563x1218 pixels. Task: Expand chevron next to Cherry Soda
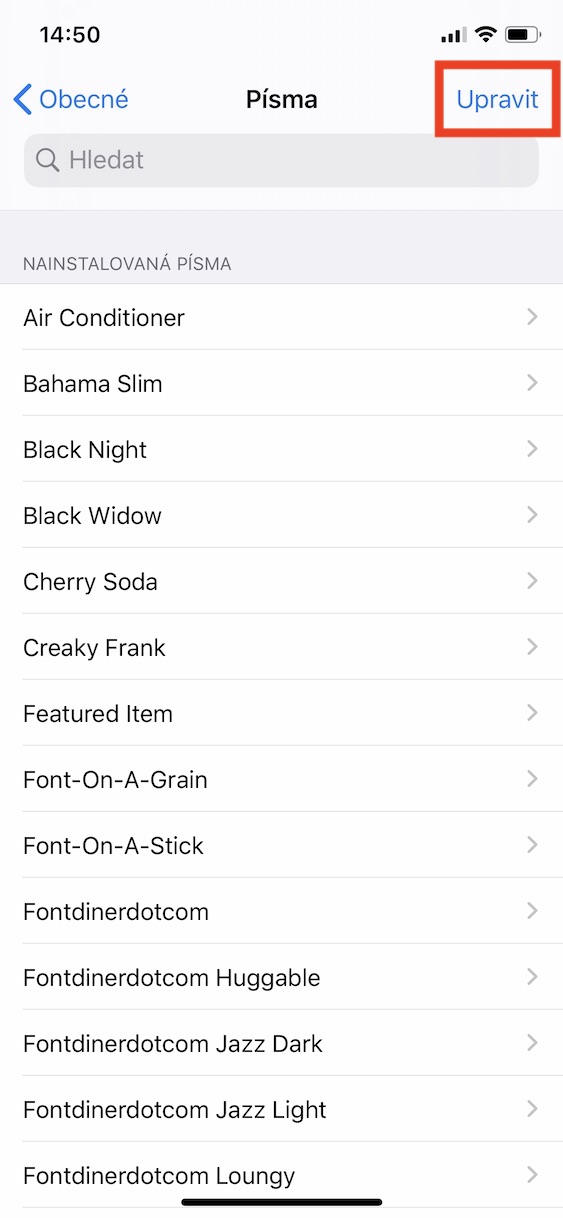[x=532, y=581]
